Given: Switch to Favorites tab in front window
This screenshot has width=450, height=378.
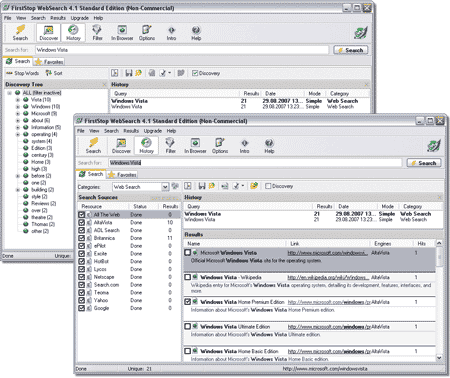Looking at the screenshot, I should [123, 174].
